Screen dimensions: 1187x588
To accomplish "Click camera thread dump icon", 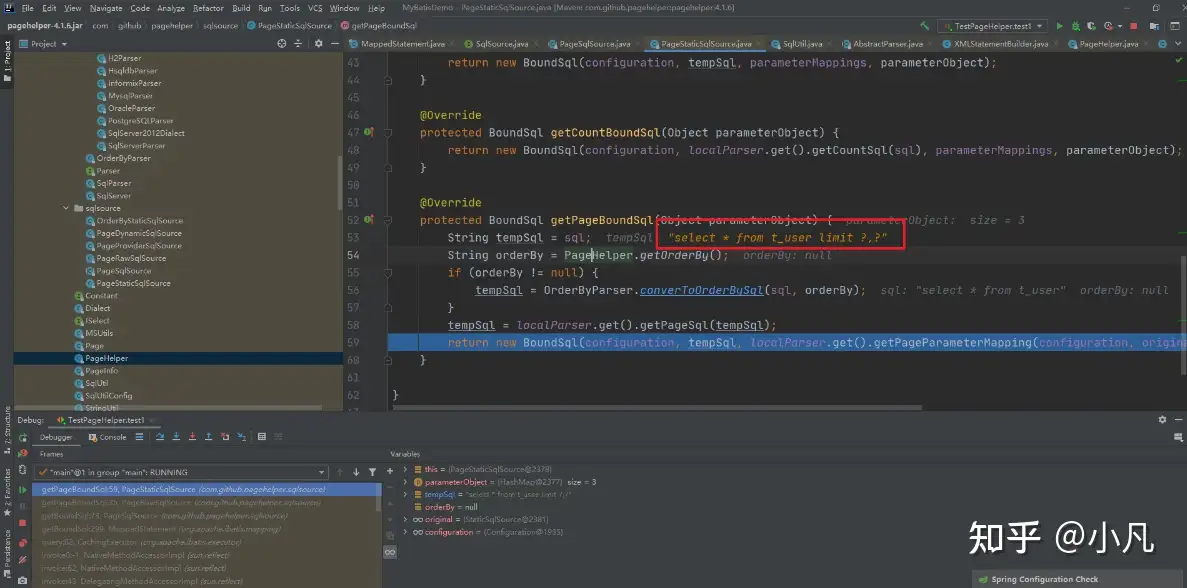I will pyautogui.click(x=23, y=580).
